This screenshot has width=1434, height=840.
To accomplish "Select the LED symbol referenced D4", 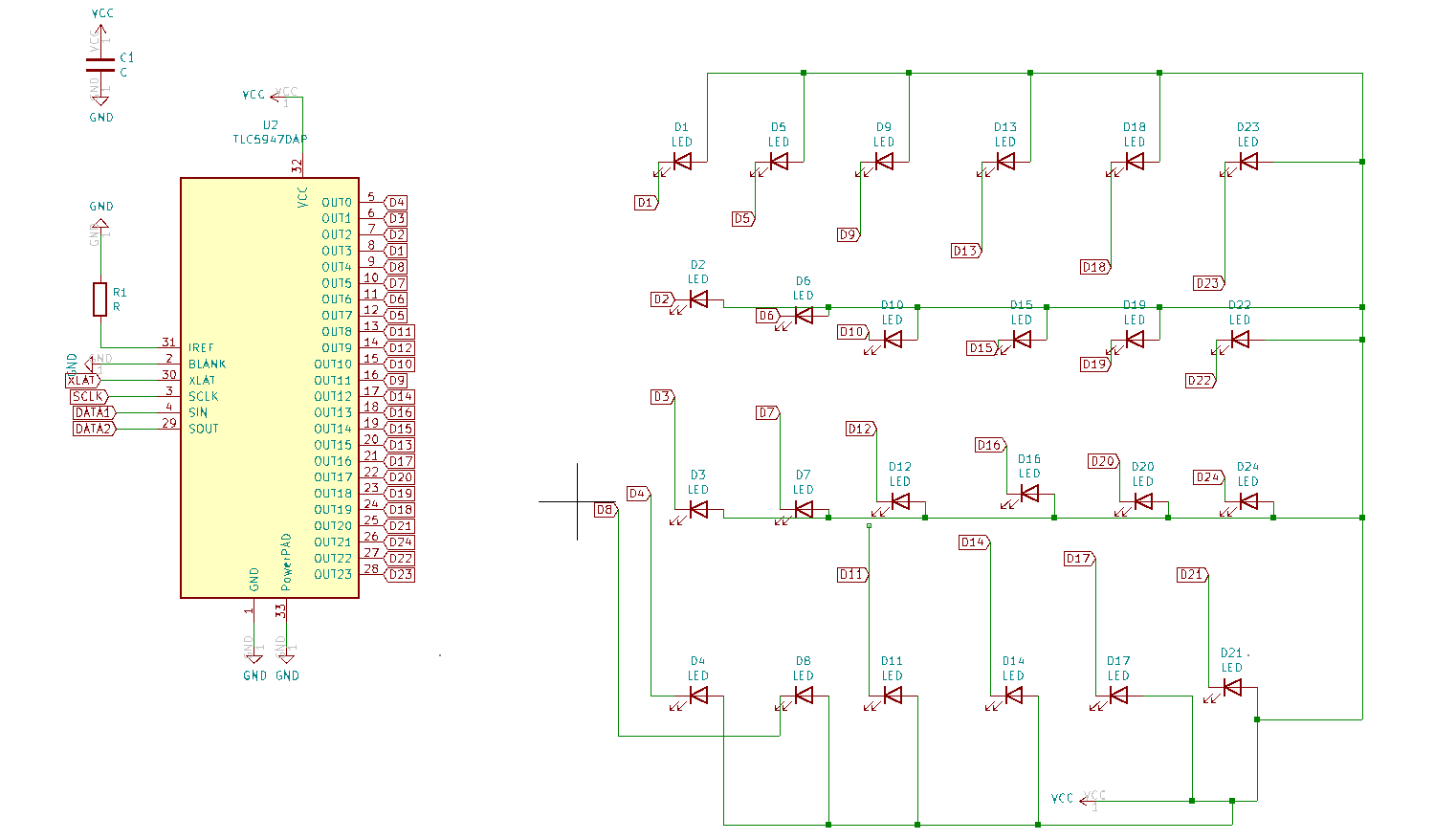I will (697, 696).
